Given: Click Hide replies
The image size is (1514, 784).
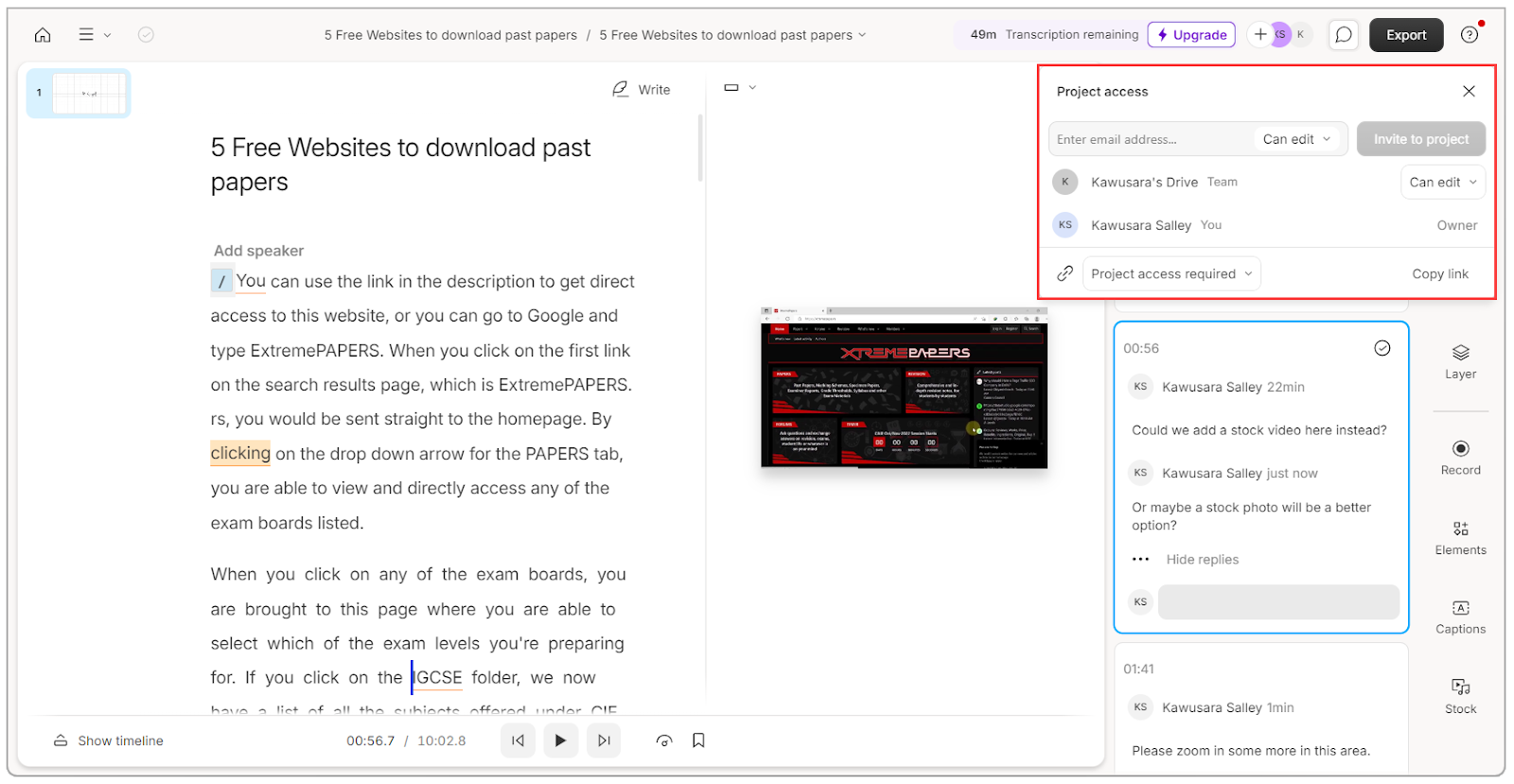Looking at the screenshot, I should click(1203, 559).
